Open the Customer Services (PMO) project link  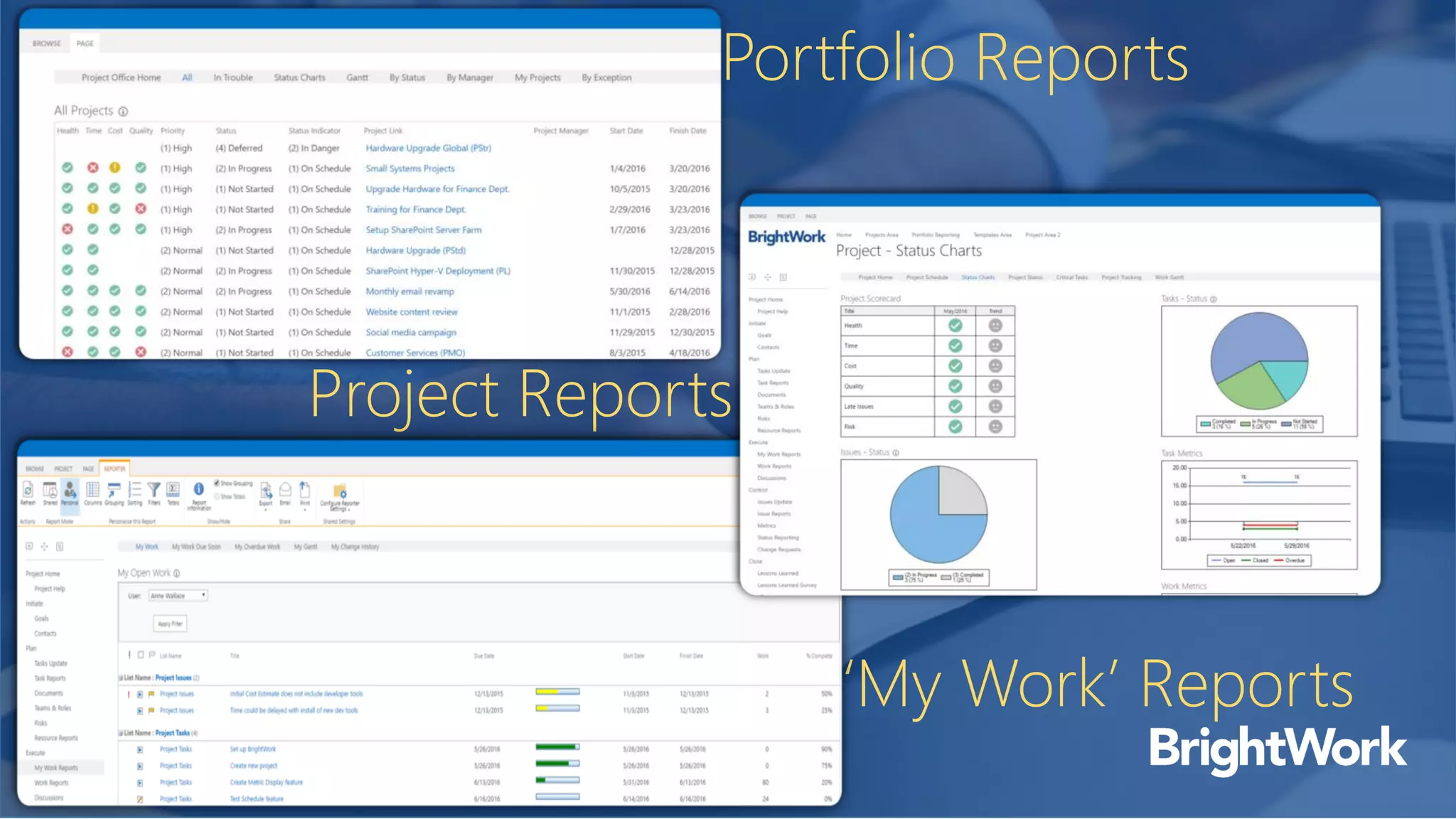[x=415, y=353]
